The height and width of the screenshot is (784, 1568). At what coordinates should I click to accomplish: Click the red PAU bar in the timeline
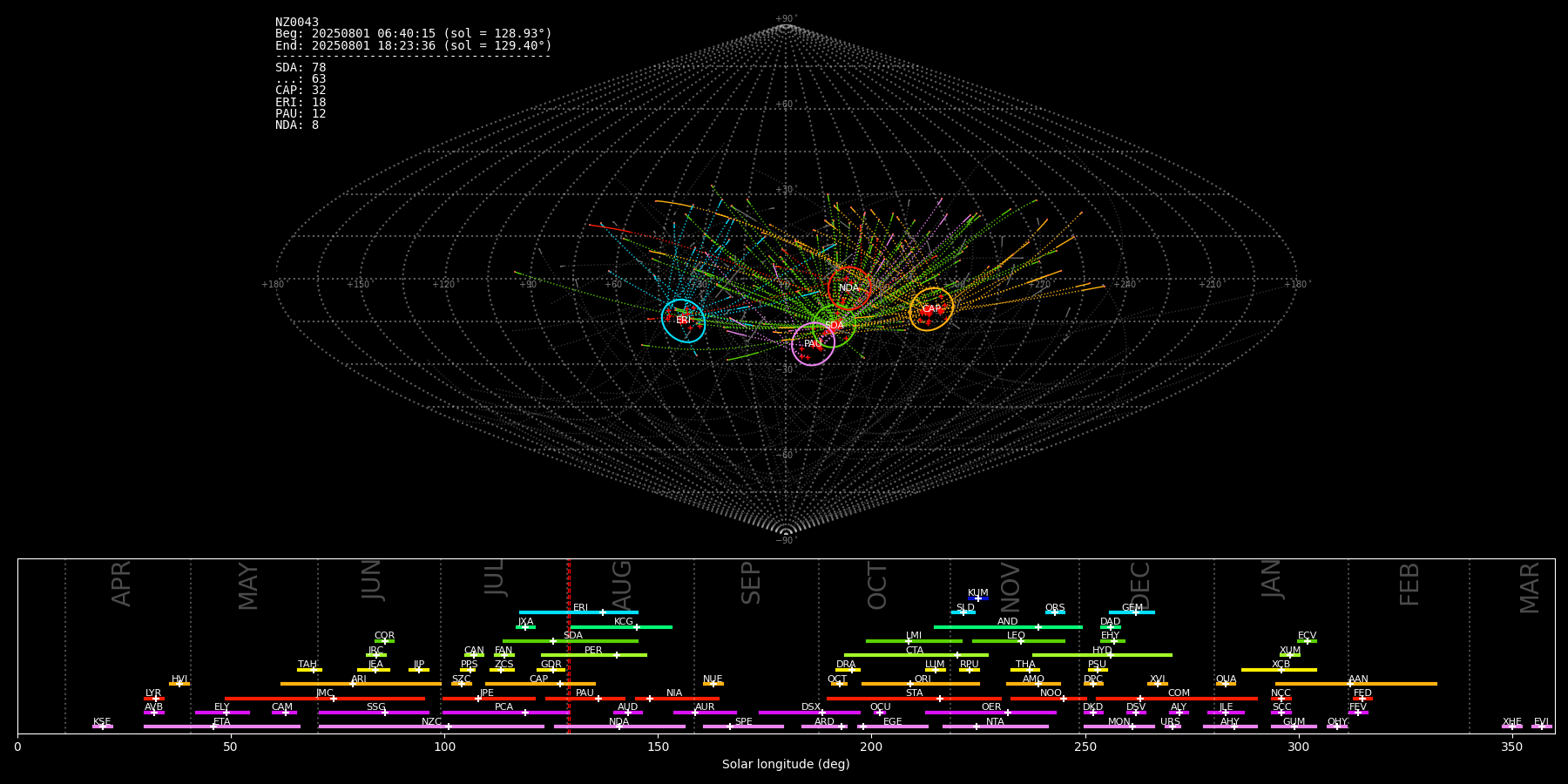tap(585, 699)
